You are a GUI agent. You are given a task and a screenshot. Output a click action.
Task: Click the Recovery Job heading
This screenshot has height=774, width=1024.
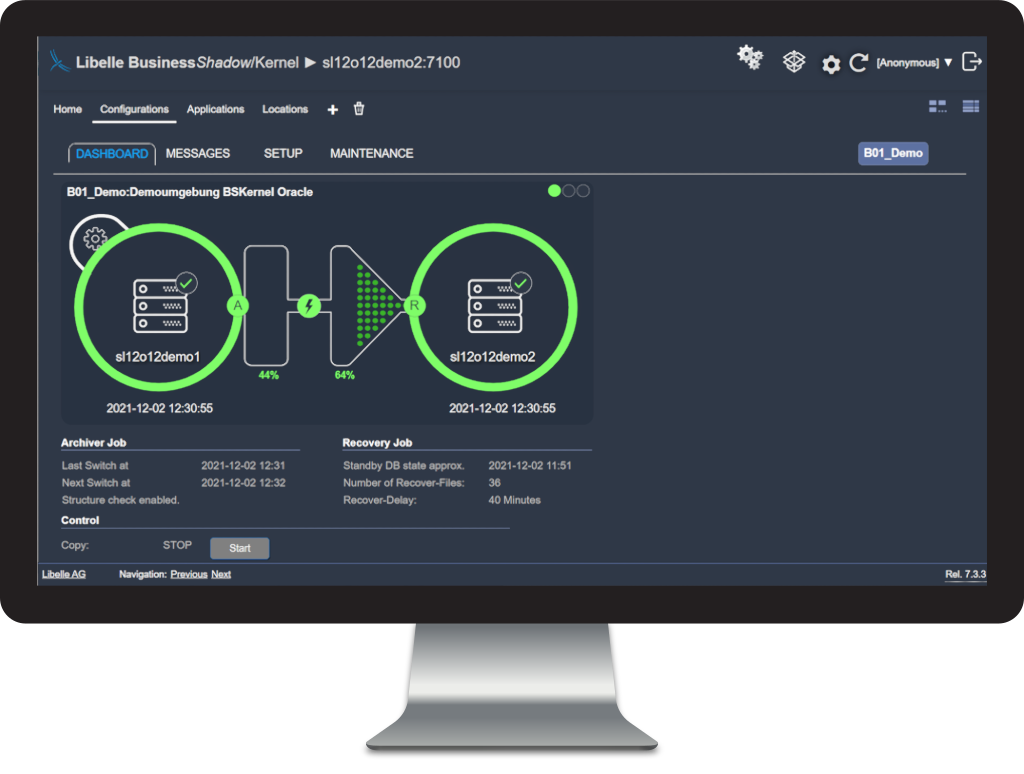[x=377, y=443]
